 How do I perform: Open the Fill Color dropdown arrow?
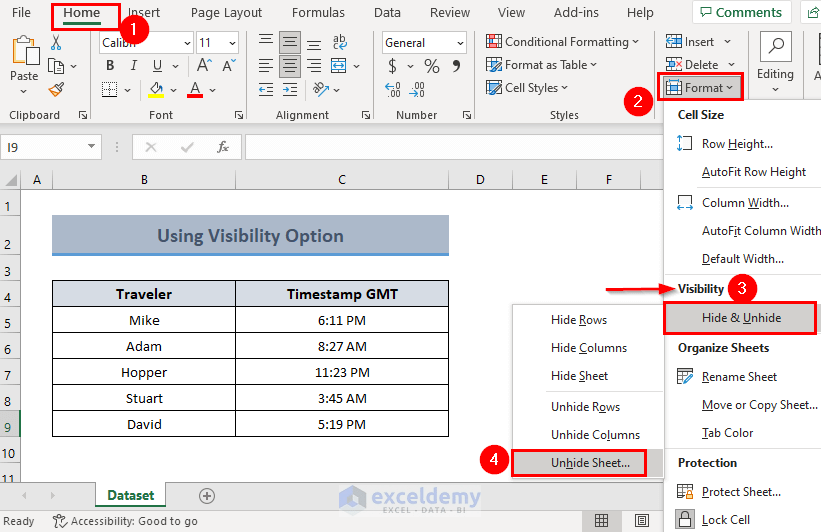coord(173,90)
